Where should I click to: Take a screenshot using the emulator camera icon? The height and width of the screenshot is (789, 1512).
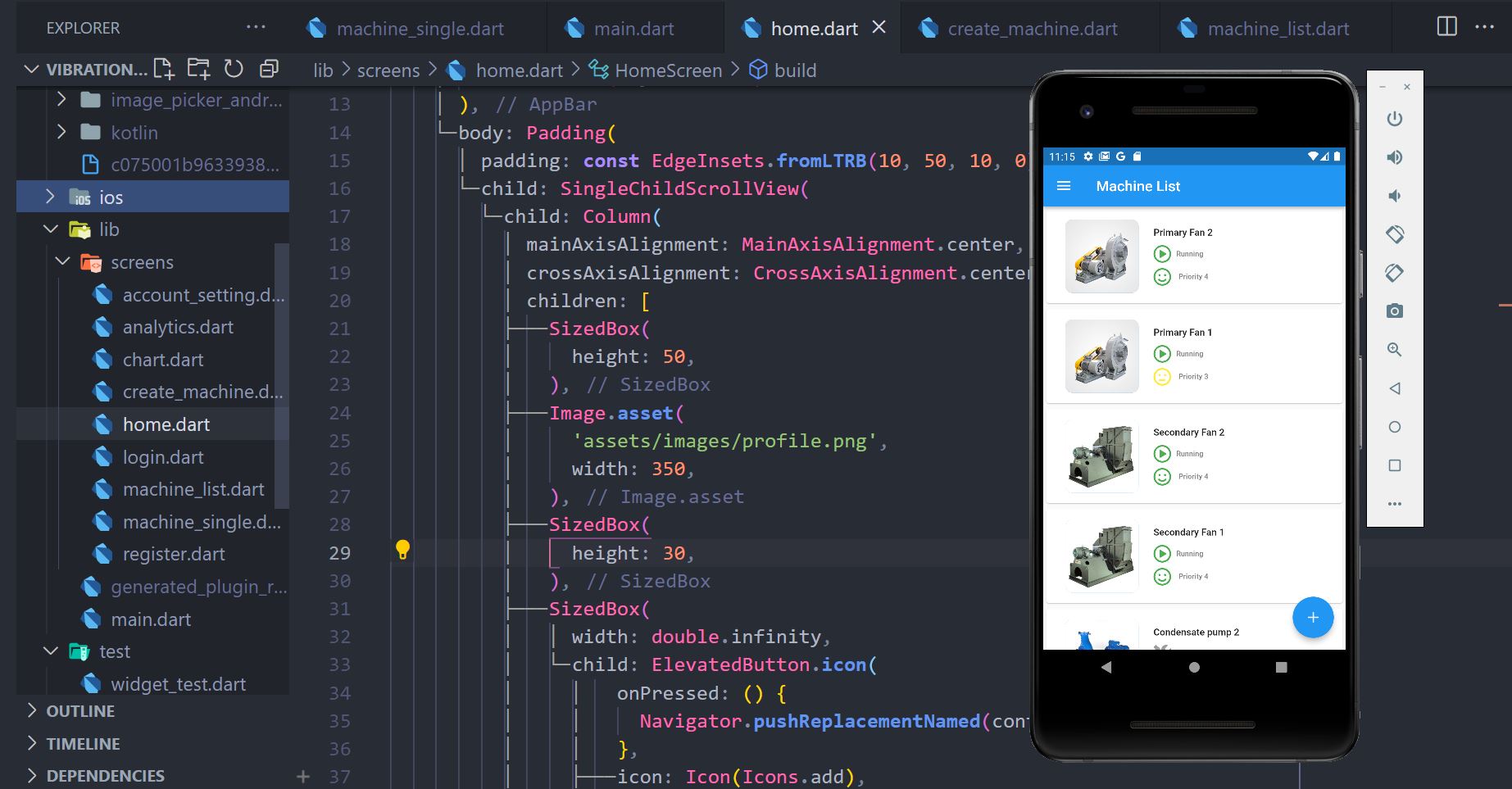[1395, 311]
